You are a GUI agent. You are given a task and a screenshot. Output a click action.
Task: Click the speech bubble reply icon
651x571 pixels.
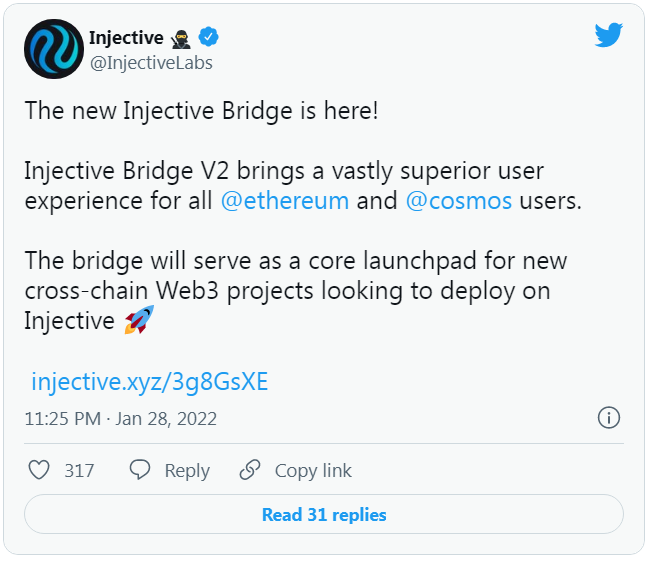140,470
